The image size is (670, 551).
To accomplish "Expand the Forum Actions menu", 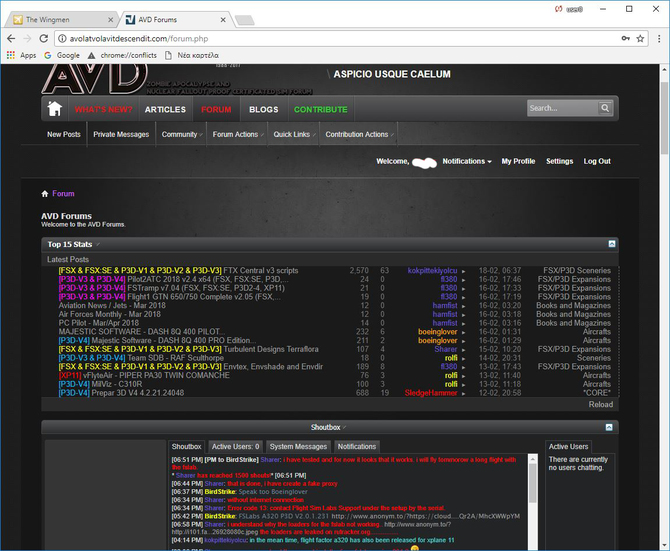I will 237,134.
